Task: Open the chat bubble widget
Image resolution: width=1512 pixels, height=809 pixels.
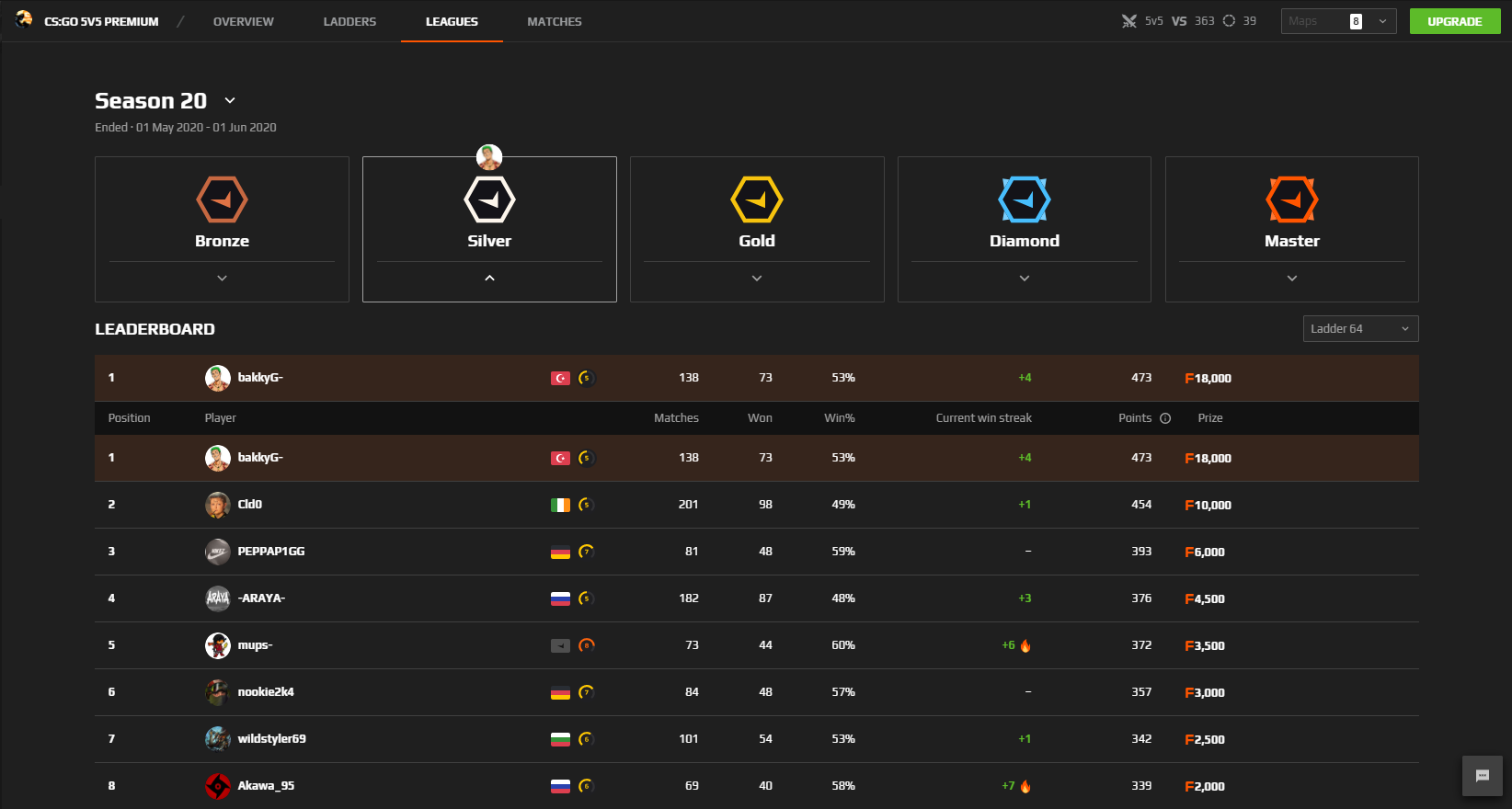Action: coord(1483,776)
